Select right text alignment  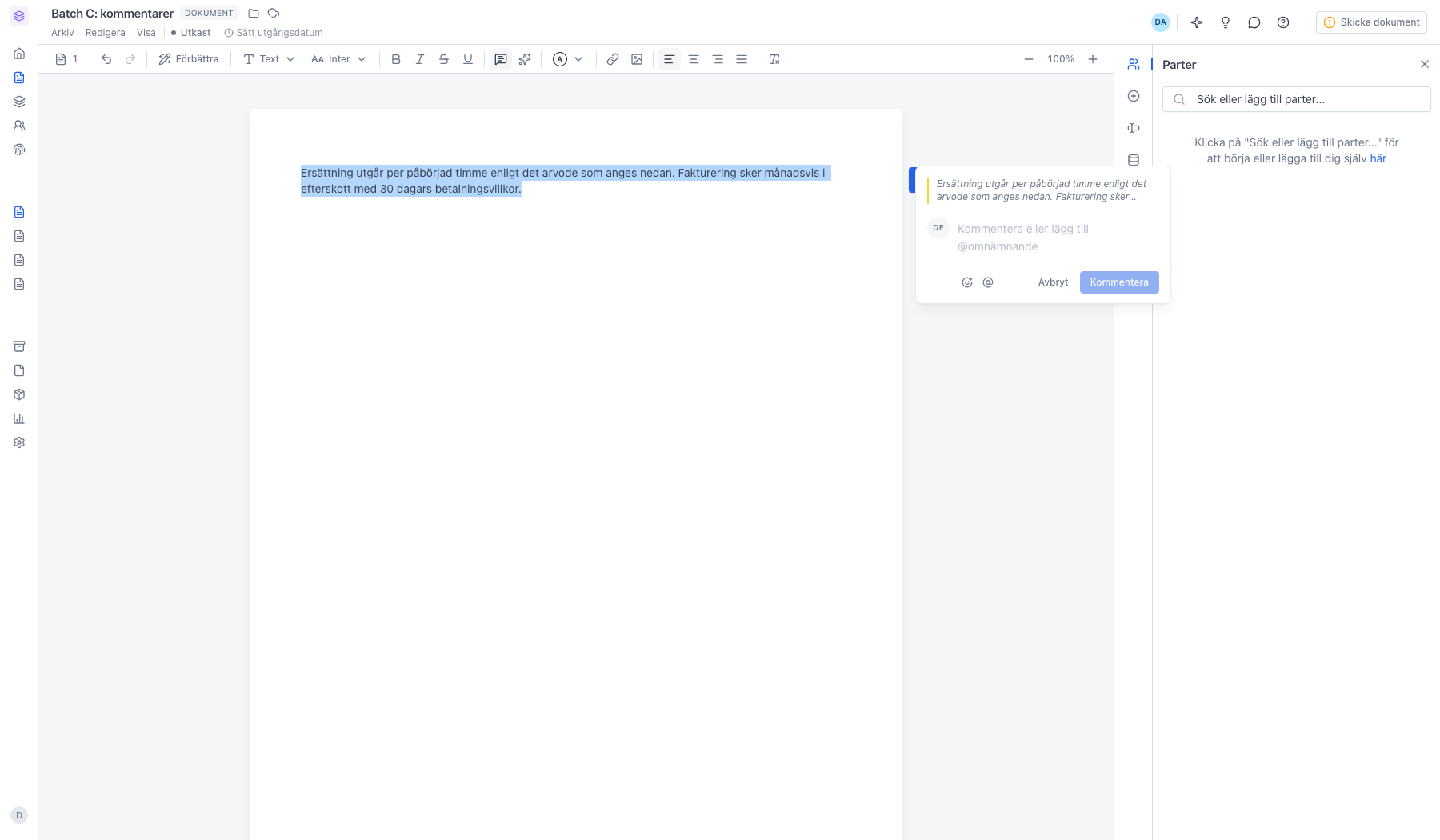718,59
